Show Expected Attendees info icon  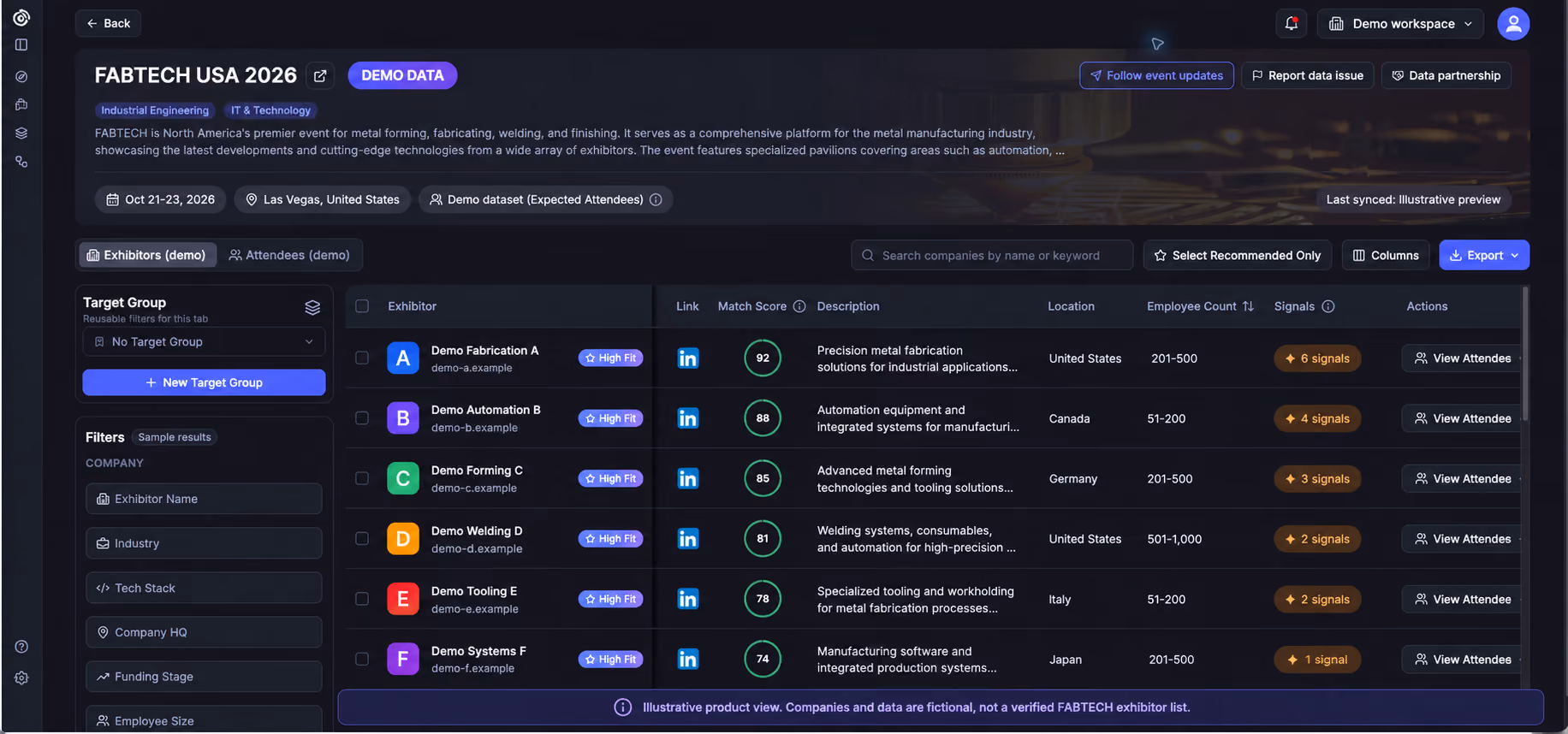tap(656, 199)
